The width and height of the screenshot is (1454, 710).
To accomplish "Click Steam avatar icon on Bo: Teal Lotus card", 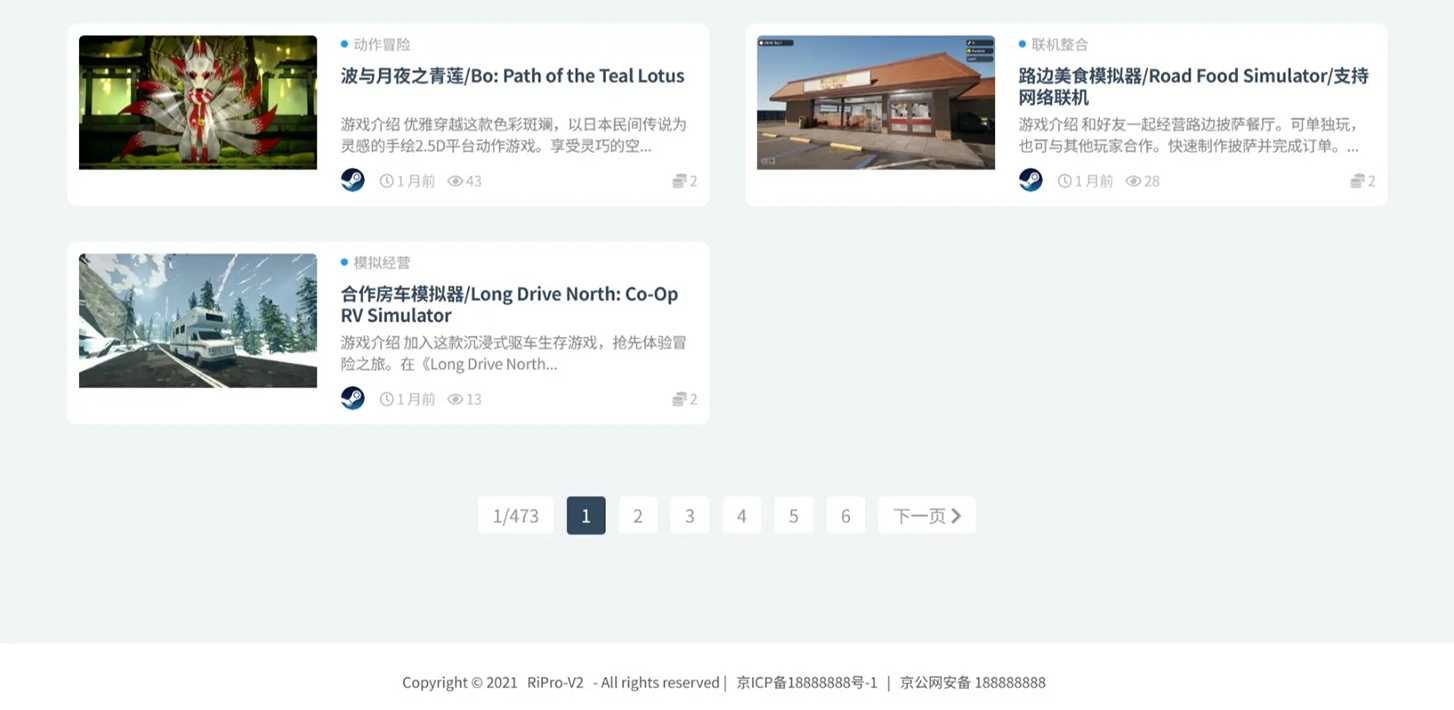I will (x=352, y=180).
